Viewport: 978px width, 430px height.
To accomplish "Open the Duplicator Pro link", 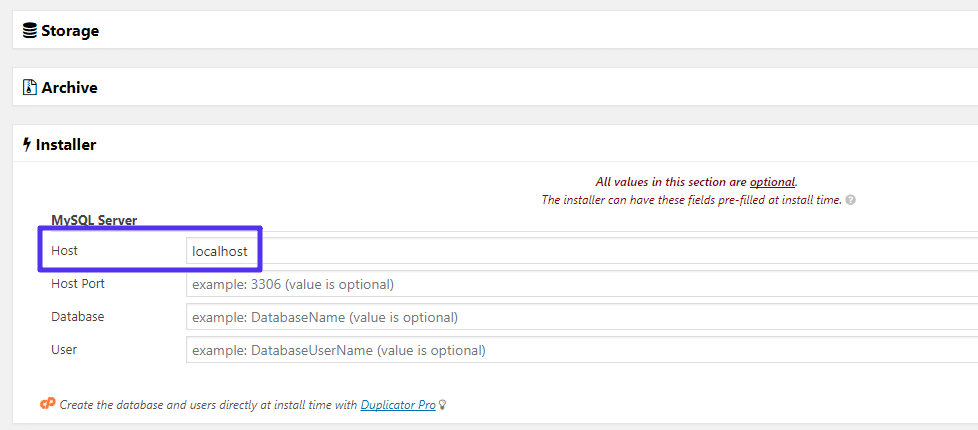I will pyautogui.click(x=398, y=405).
